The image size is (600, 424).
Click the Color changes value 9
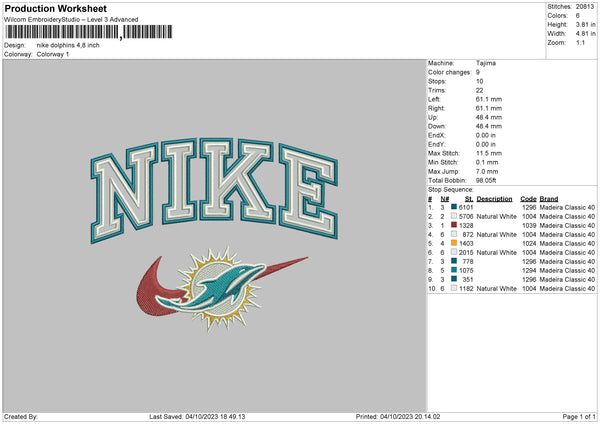(x=478, y=72)
